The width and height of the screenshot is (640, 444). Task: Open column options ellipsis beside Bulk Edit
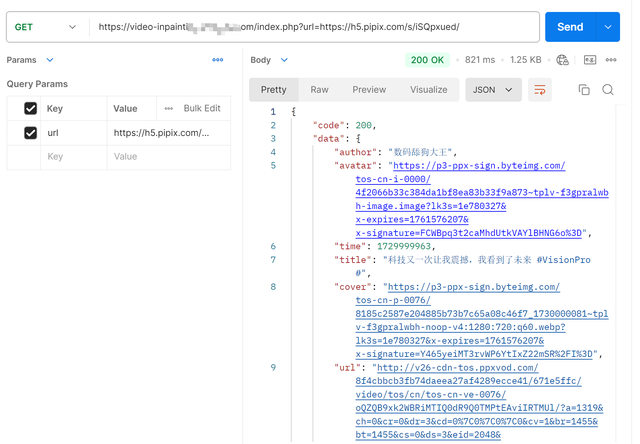click(168, 108)
